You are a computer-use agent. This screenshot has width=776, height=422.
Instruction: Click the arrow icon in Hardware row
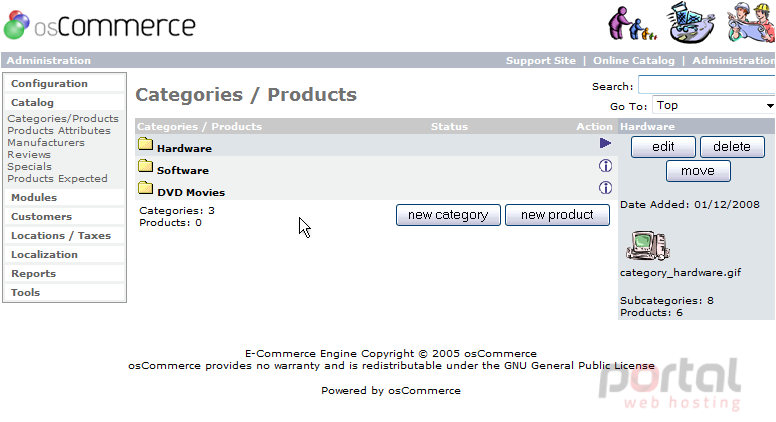(605, 143)
